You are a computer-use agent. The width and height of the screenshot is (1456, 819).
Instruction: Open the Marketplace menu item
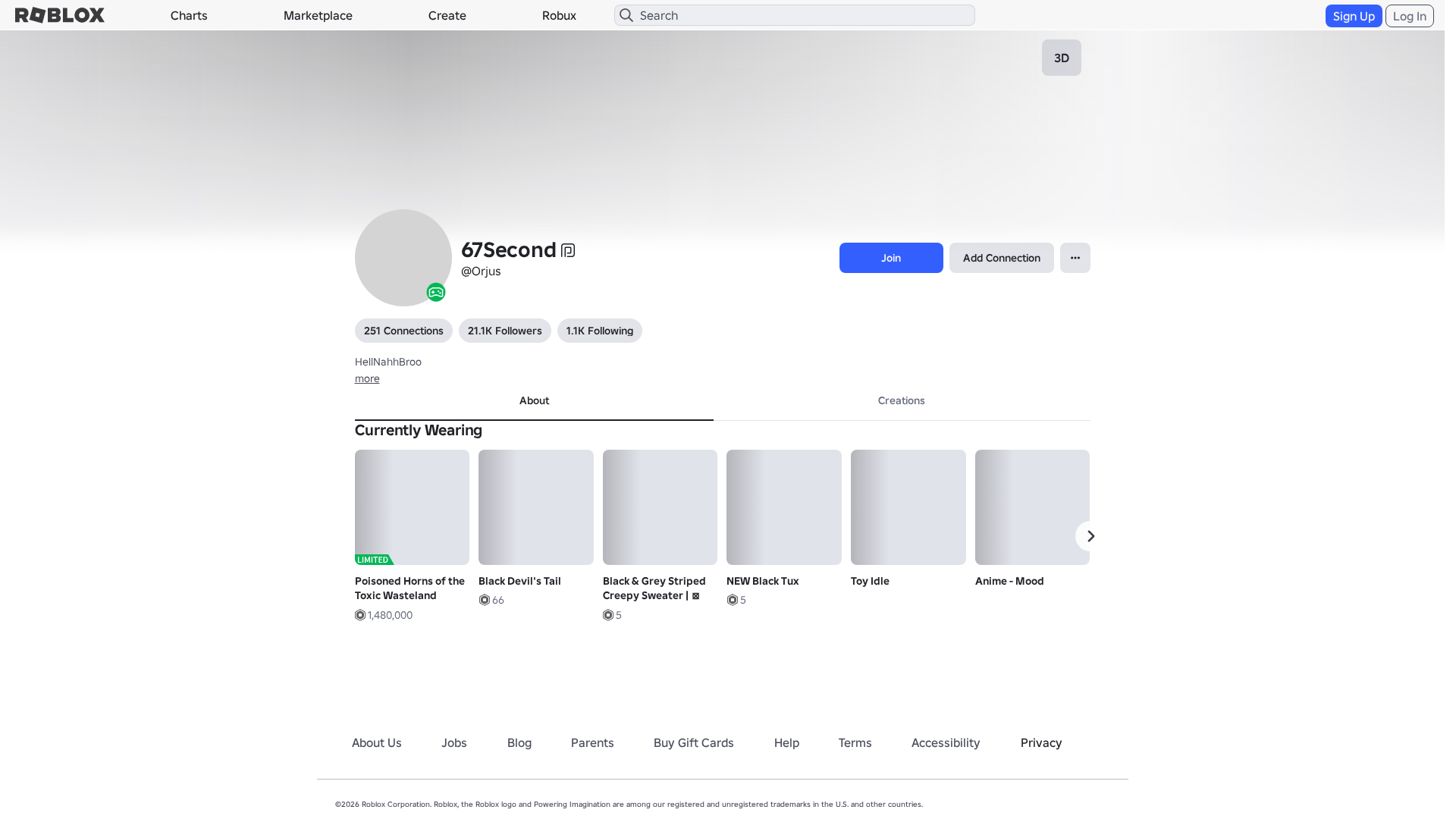(318, 15)
